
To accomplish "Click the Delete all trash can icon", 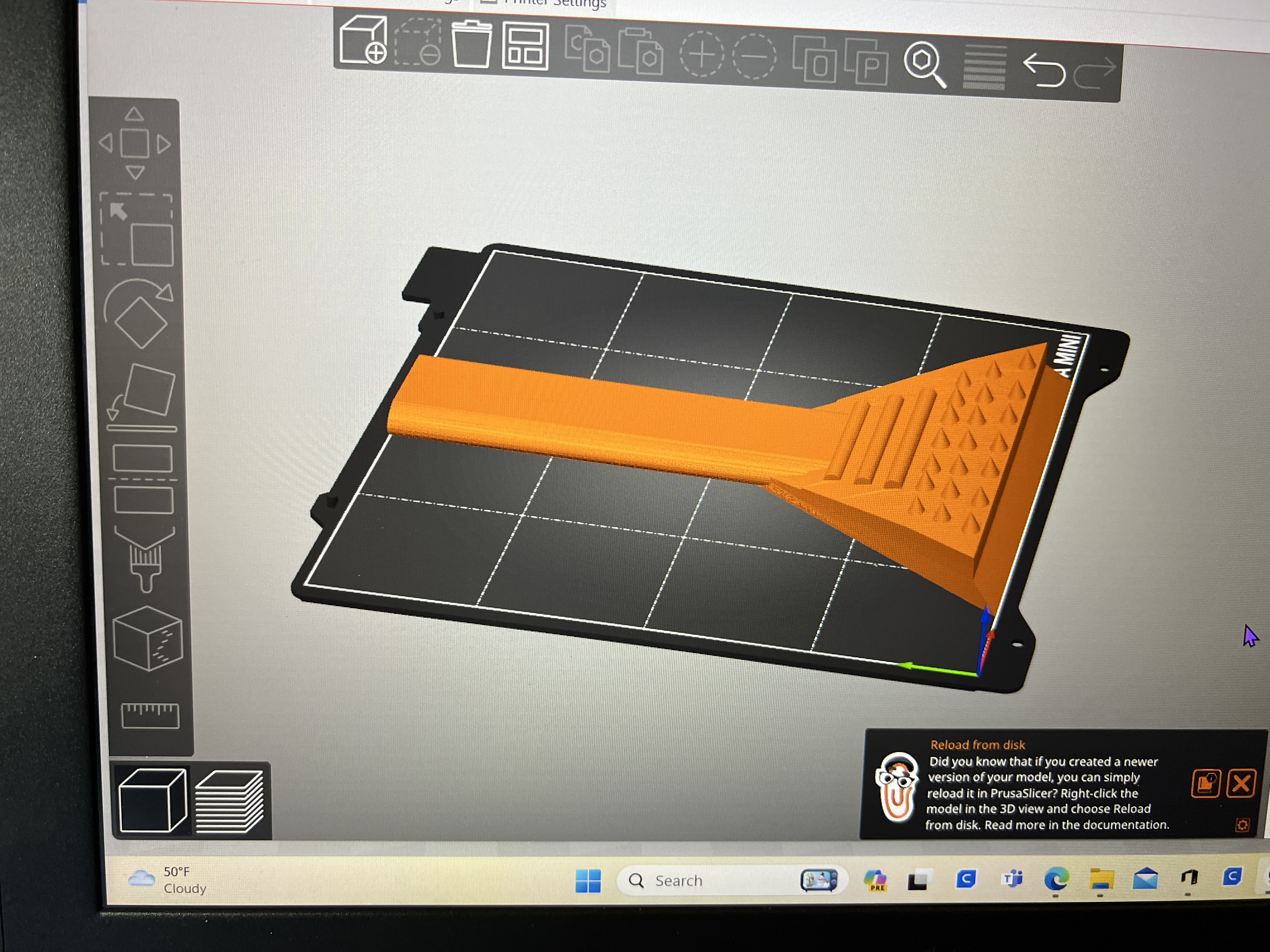I will (472, 45).
